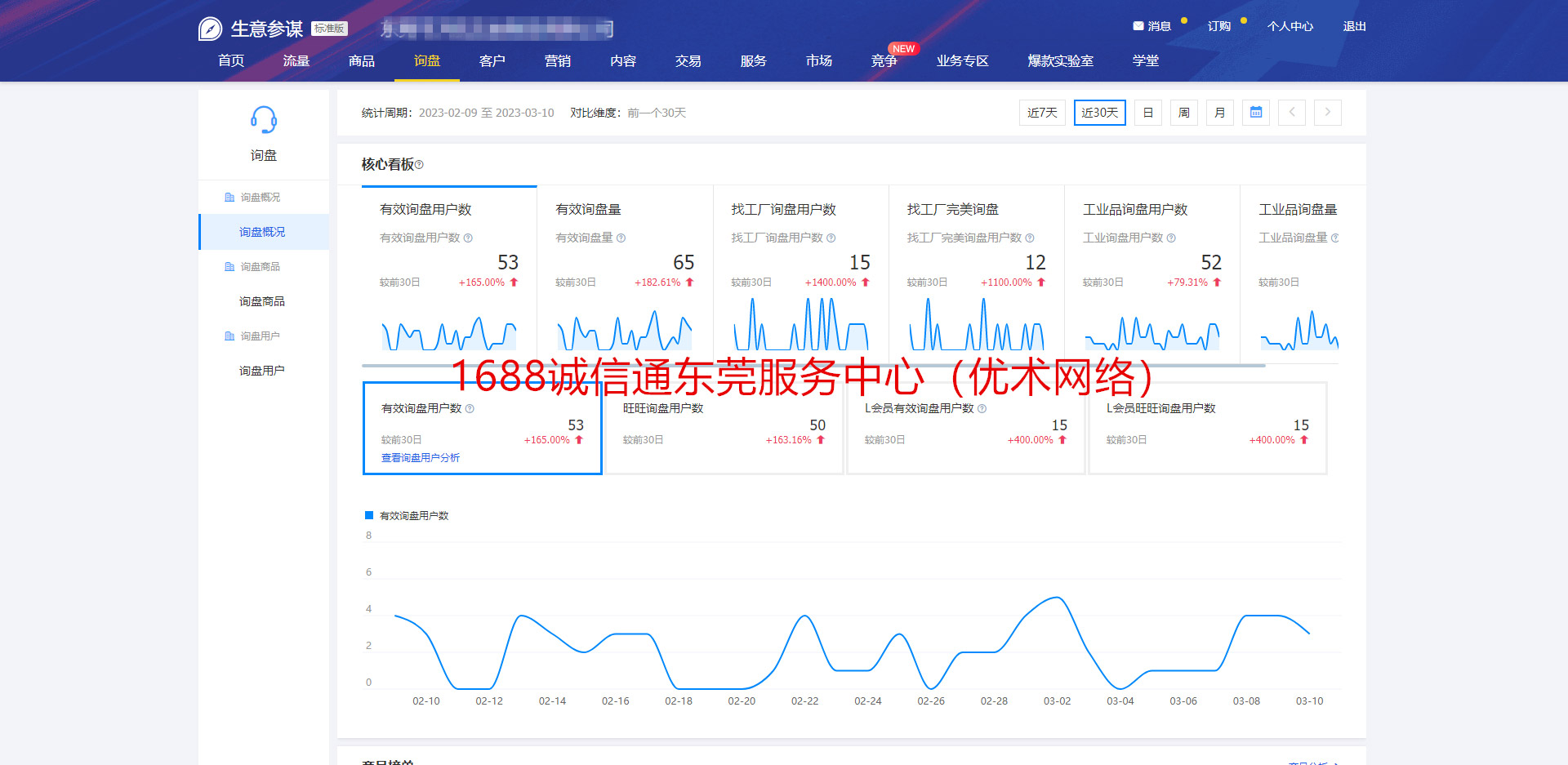Open the 流量 navigation tab
Viewport: 1568px width, 765px height.
point(296,61)
